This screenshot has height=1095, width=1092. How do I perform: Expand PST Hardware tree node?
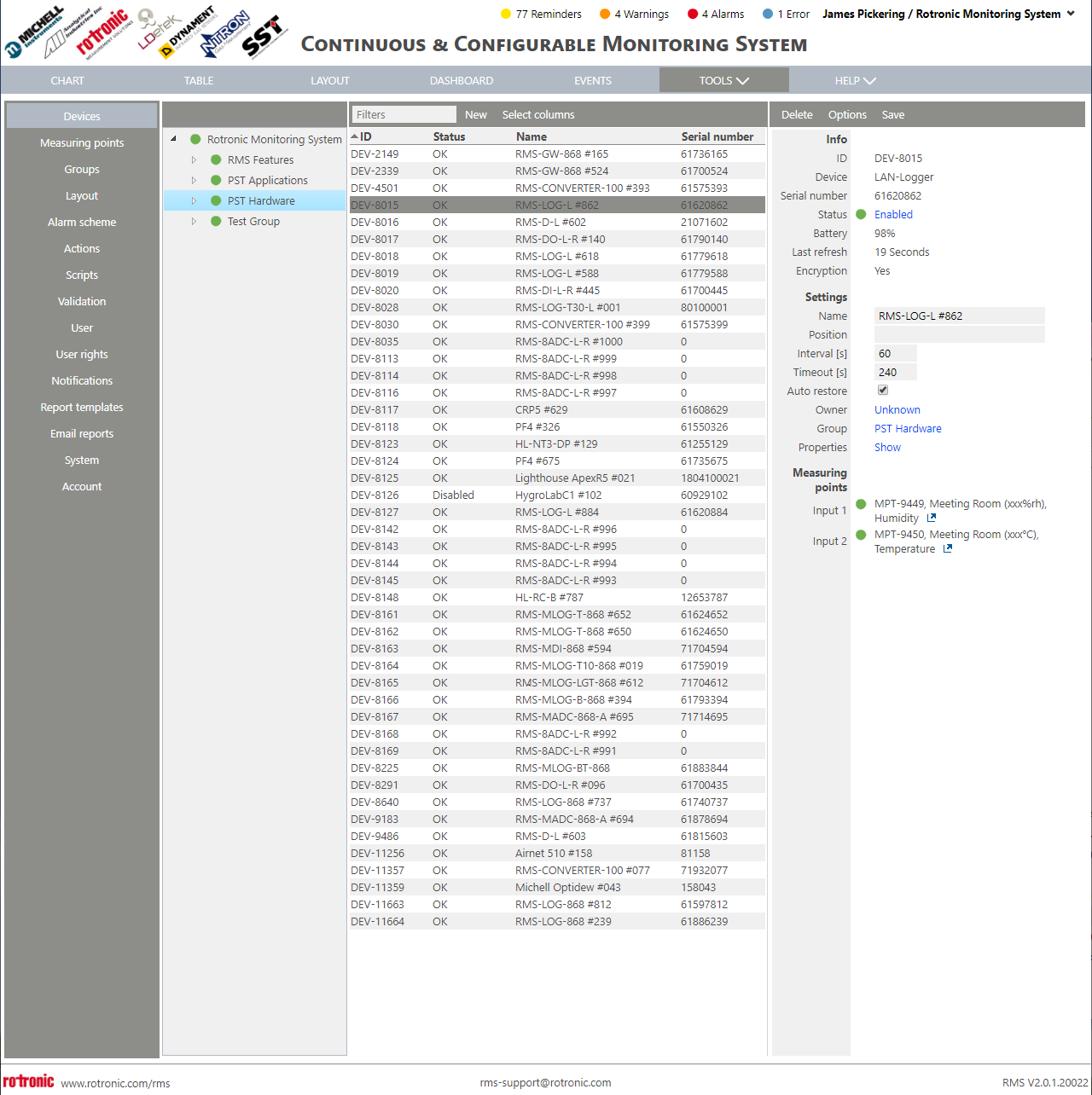(194, 200)
